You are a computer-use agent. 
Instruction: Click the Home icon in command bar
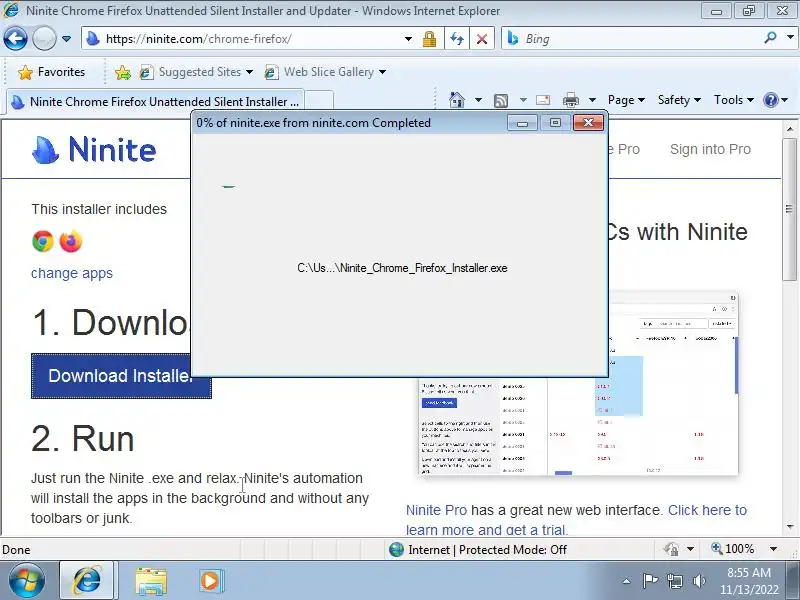(x=457, y=100)
